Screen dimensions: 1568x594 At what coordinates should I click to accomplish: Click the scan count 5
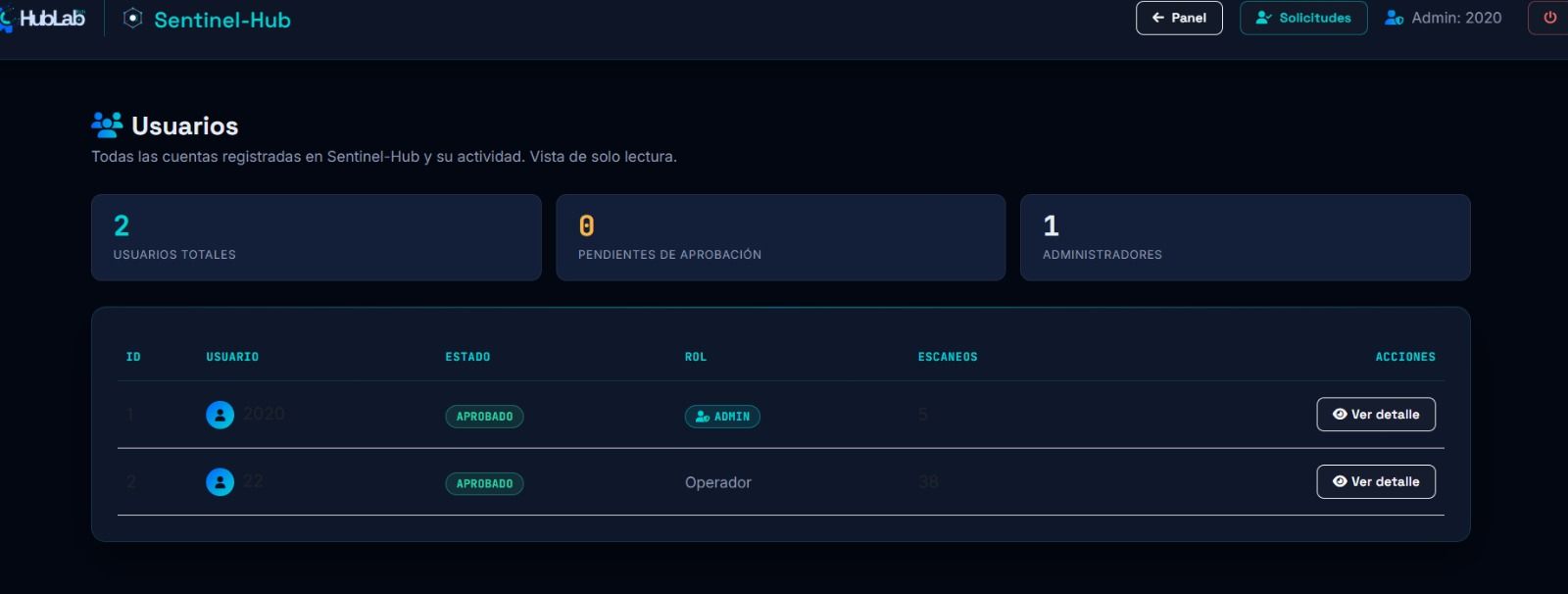pos(923,415)
